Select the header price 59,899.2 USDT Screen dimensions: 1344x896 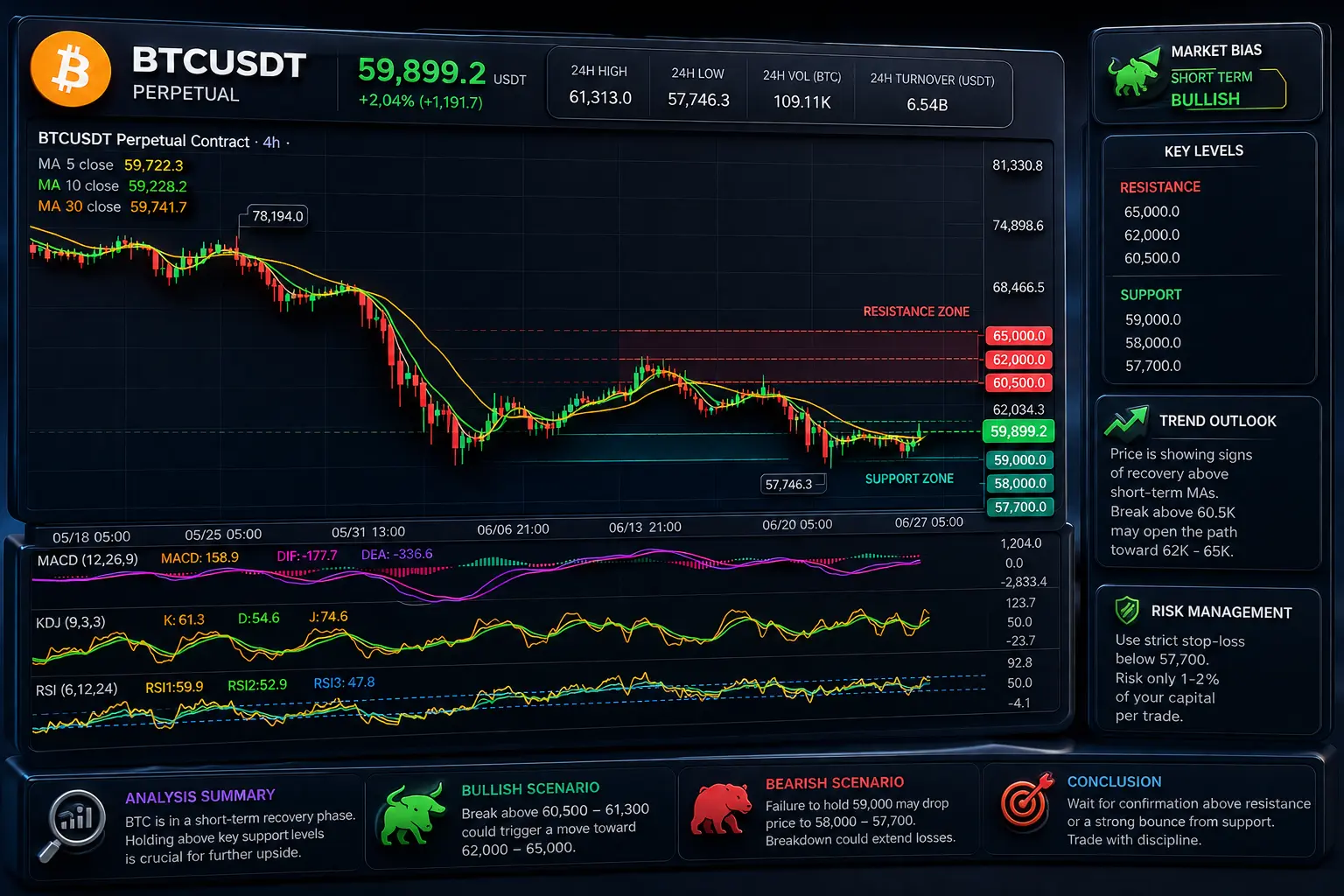(x=442, y=71)
